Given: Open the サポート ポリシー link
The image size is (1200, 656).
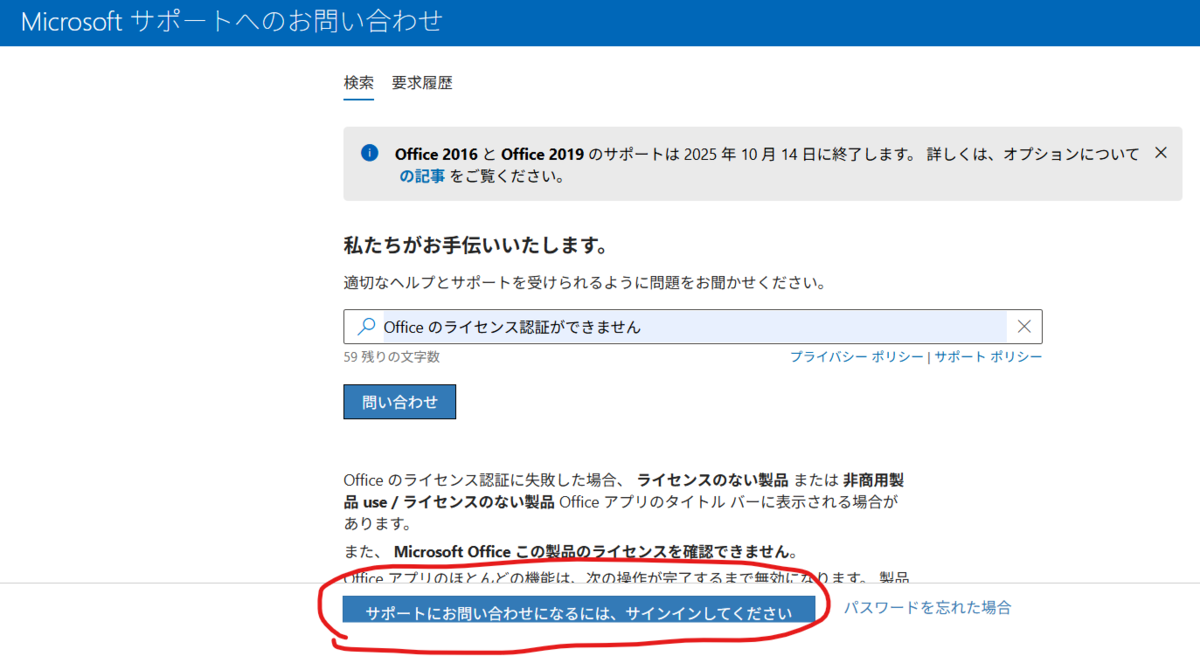Looking at the screenshot, I should [x=988, y=357].
